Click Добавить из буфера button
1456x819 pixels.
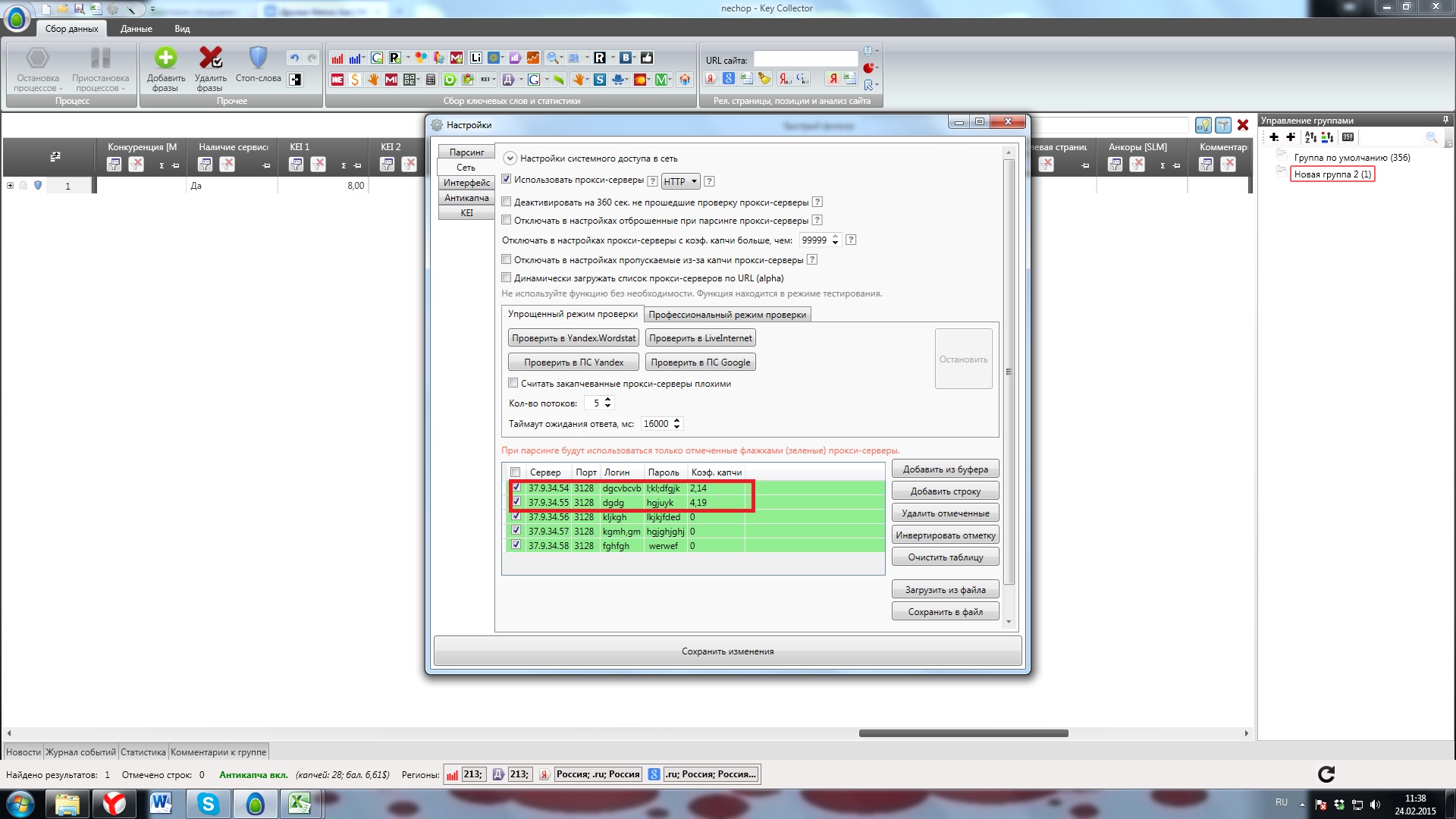945,469
